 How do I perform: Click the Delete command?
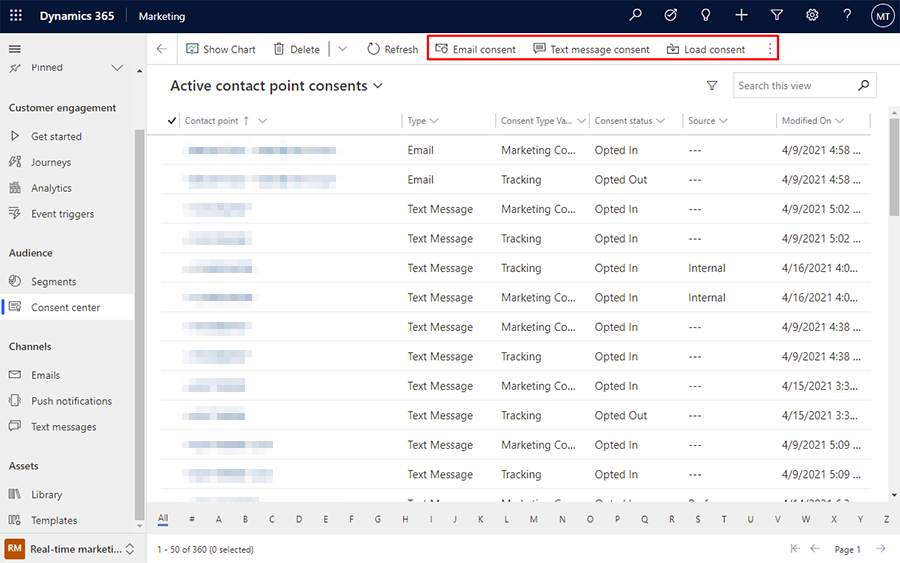[297, 49]
